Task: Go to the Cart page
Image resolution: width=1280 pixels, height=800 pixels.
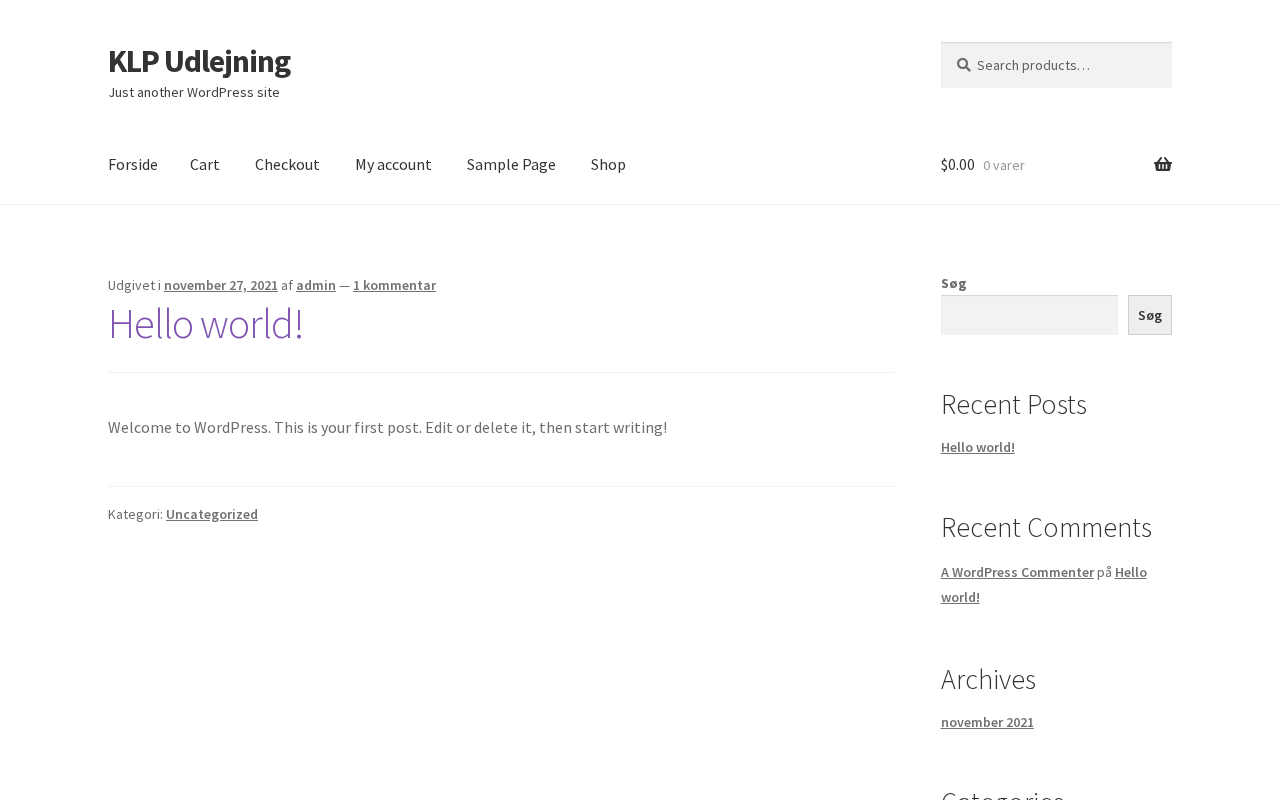Action: tap(205, 165)
